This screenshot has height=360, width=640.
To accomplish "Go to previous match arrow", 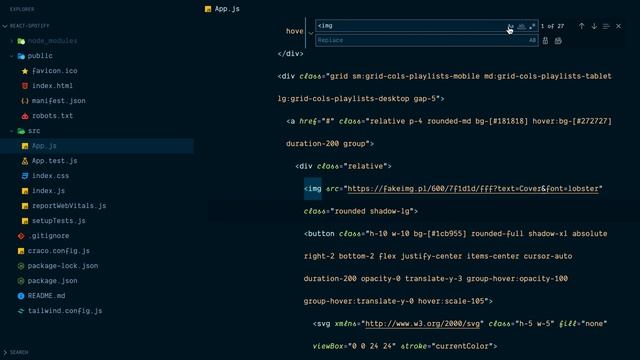I will click(x=581, y=26).
